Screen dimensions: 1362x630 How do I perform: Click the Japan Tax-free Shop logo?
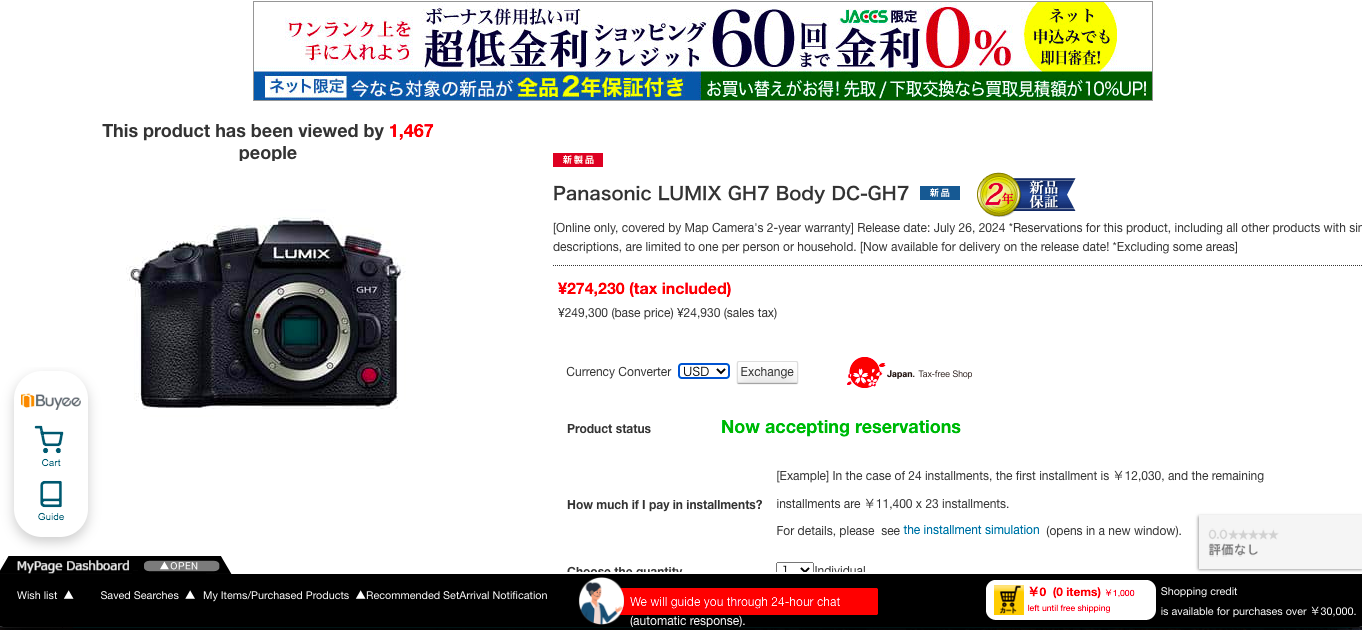click(x=909, y=373)
